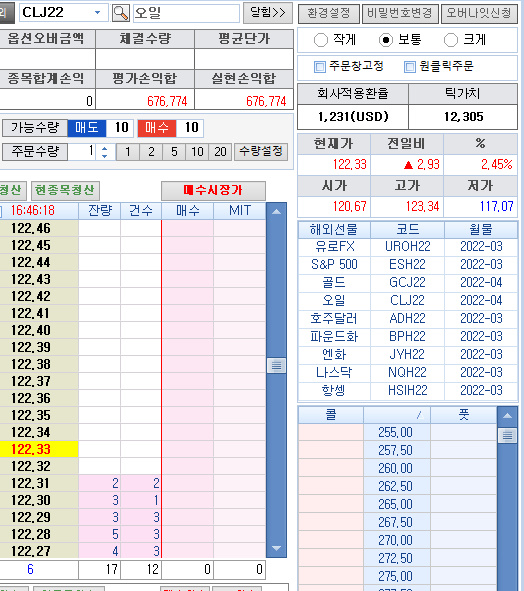
Task: Enable 원클릭주문 checkbox
Action: [x=410, y=67]
